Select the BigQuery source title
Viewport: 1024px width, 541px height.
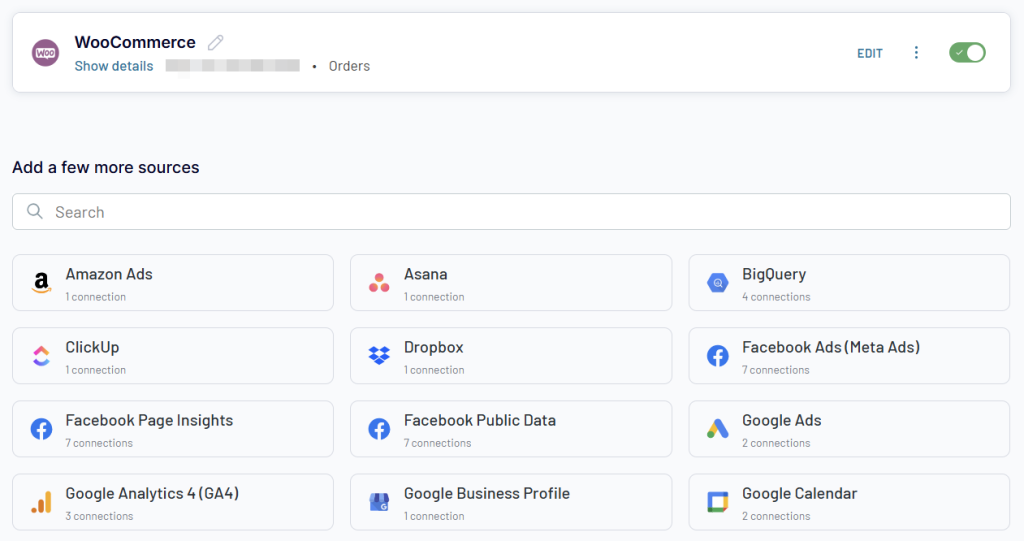(x=774, y=274)
